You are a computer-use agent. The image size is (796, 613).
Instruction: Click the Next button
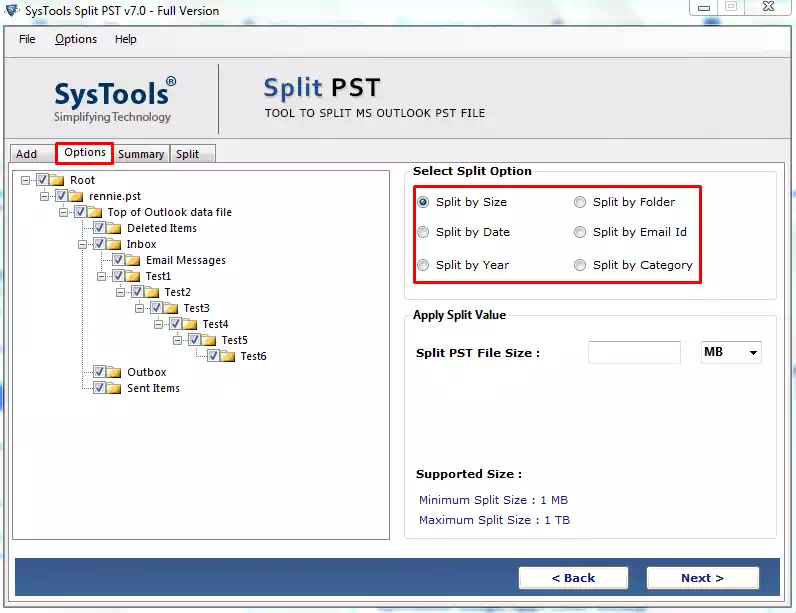(x=702, y=578)
